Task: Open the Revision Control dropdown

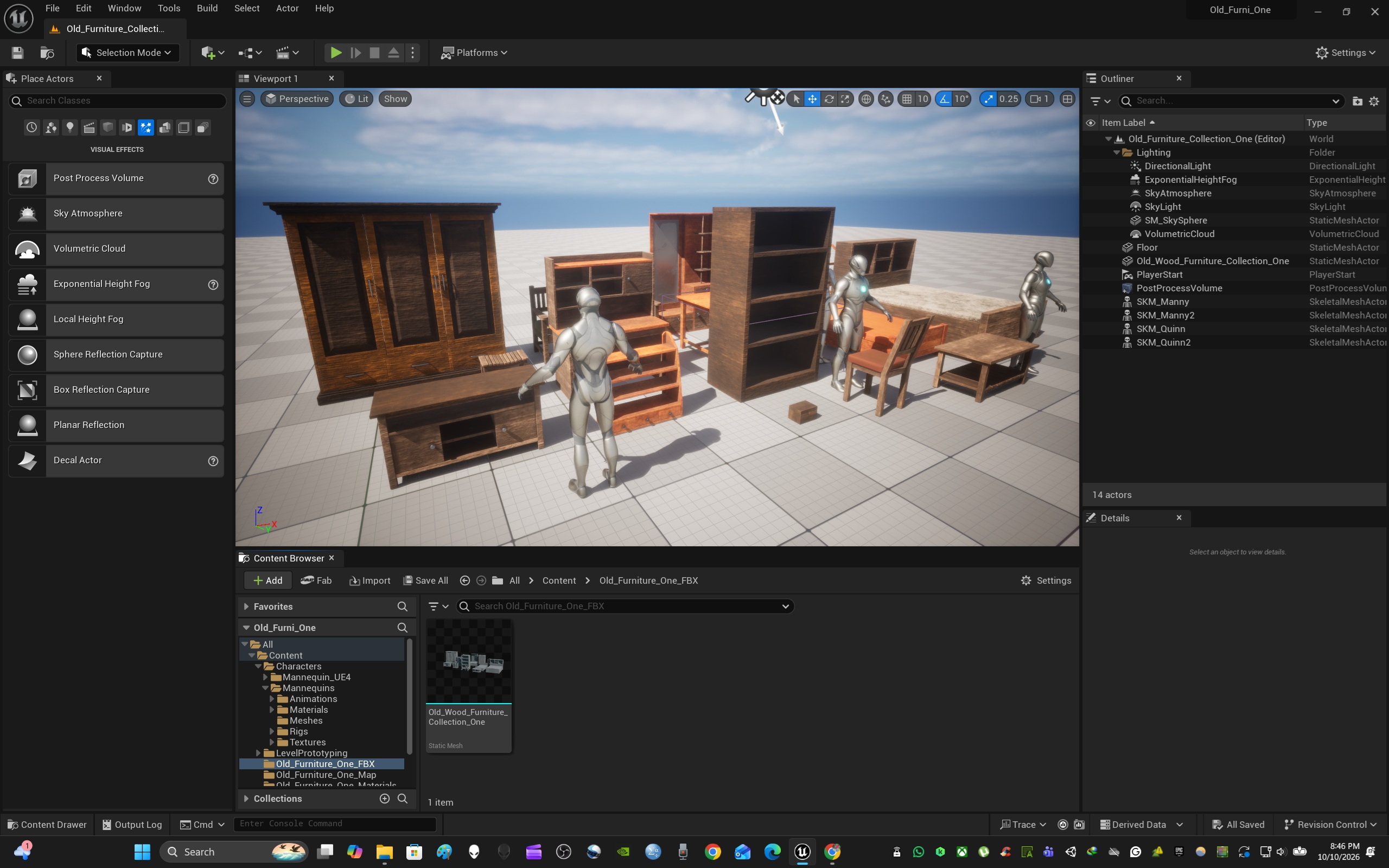Action: (1330, 825)
